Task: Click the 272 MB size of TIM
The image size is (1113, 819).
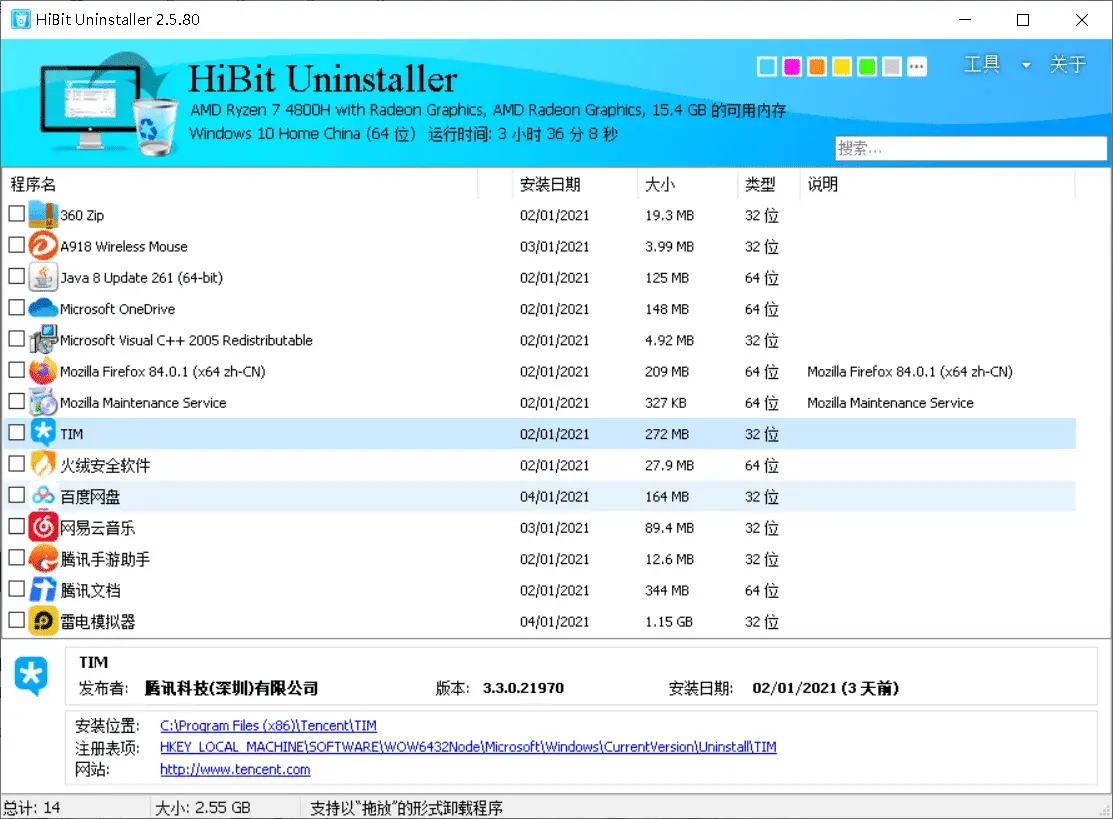Action: click(667, 434)
